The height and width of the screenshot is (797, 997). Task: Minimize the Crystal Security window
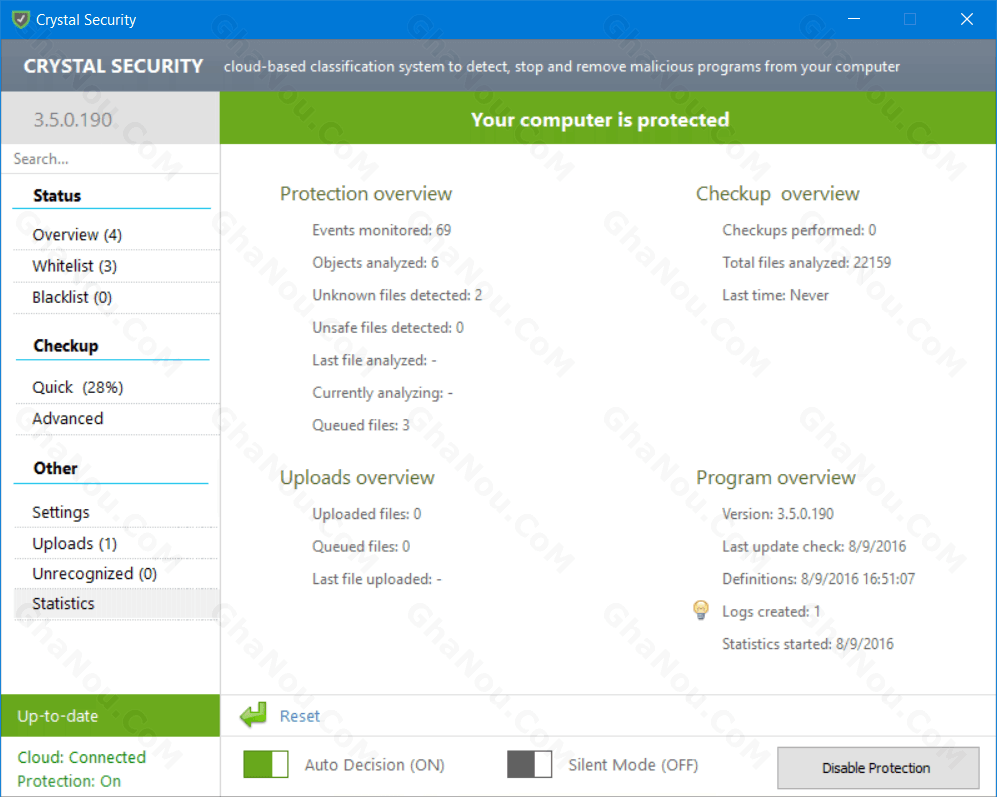click(x=854, y=19)
